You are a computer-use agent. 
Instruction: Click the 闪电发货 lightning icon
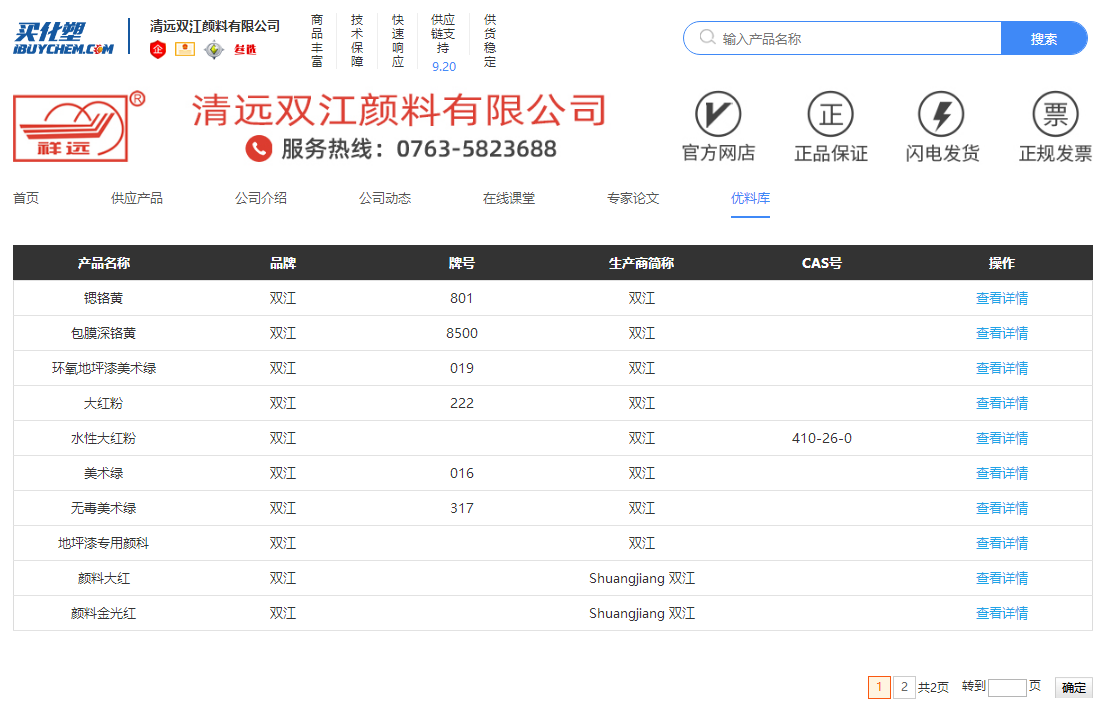[941, 114]
